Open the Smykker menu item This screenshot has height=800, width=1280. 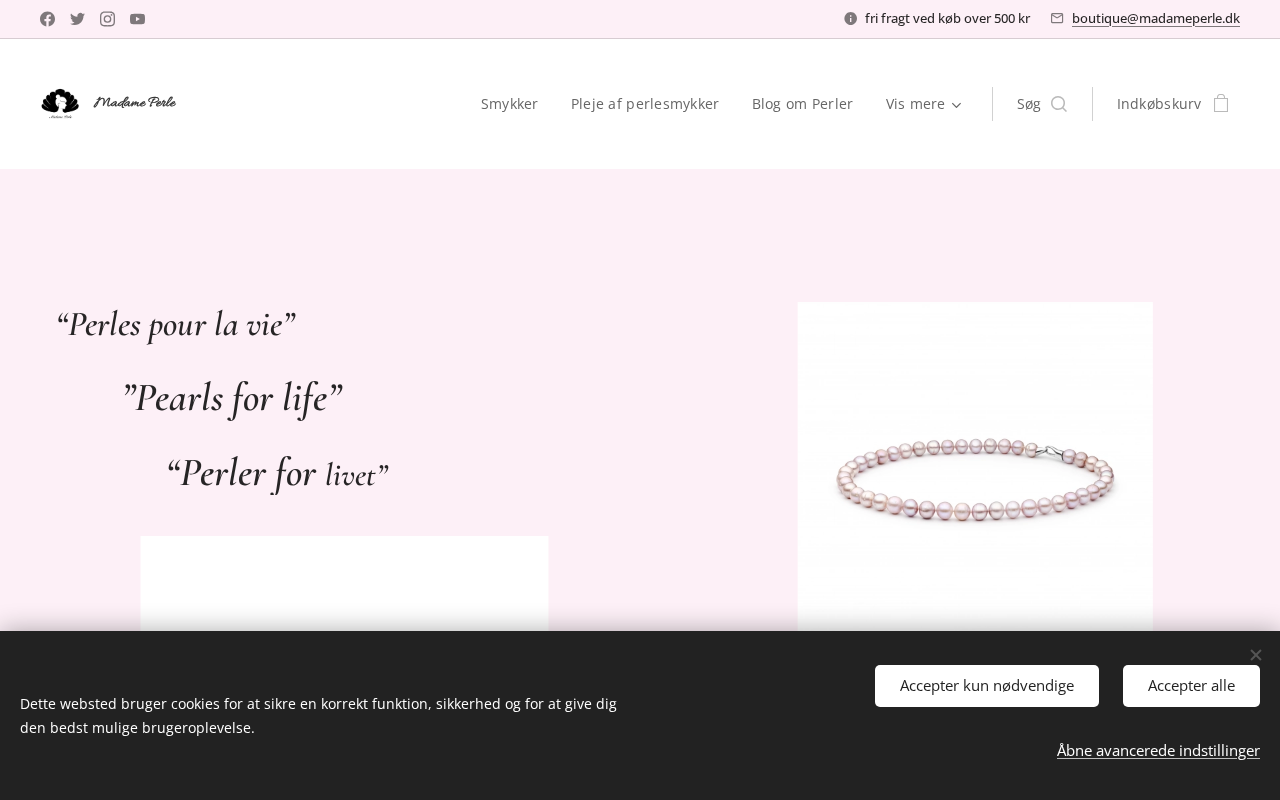coord(509,104)
